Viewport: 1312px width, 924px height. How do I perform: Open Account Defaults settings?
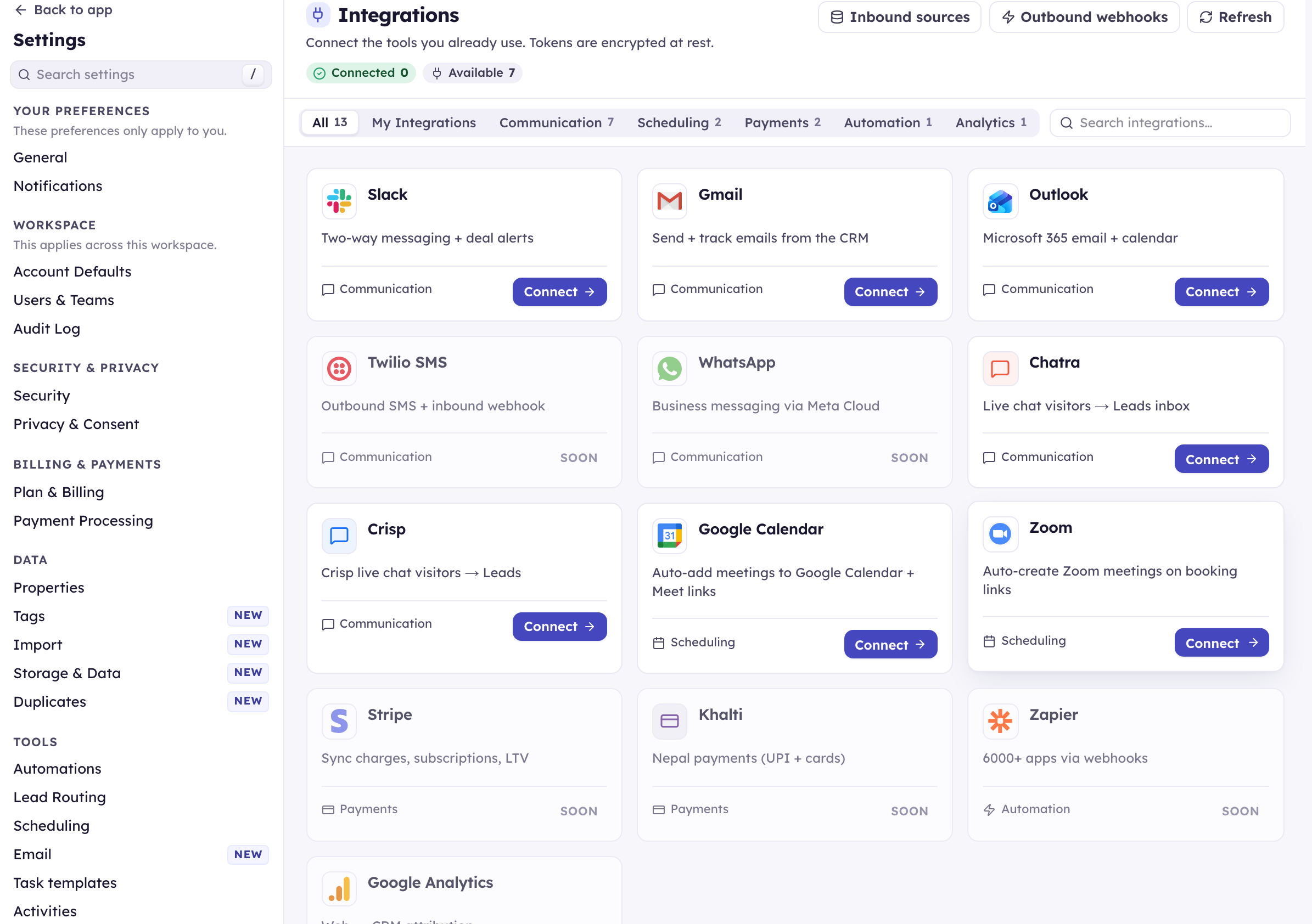click(x=72, y=272)
